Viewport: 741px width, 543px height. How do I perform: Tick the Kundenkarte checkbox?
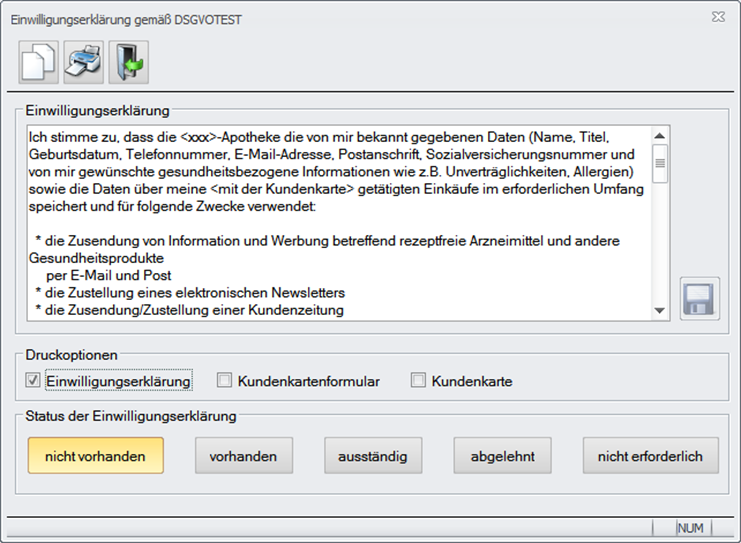(x=419, y=380)
